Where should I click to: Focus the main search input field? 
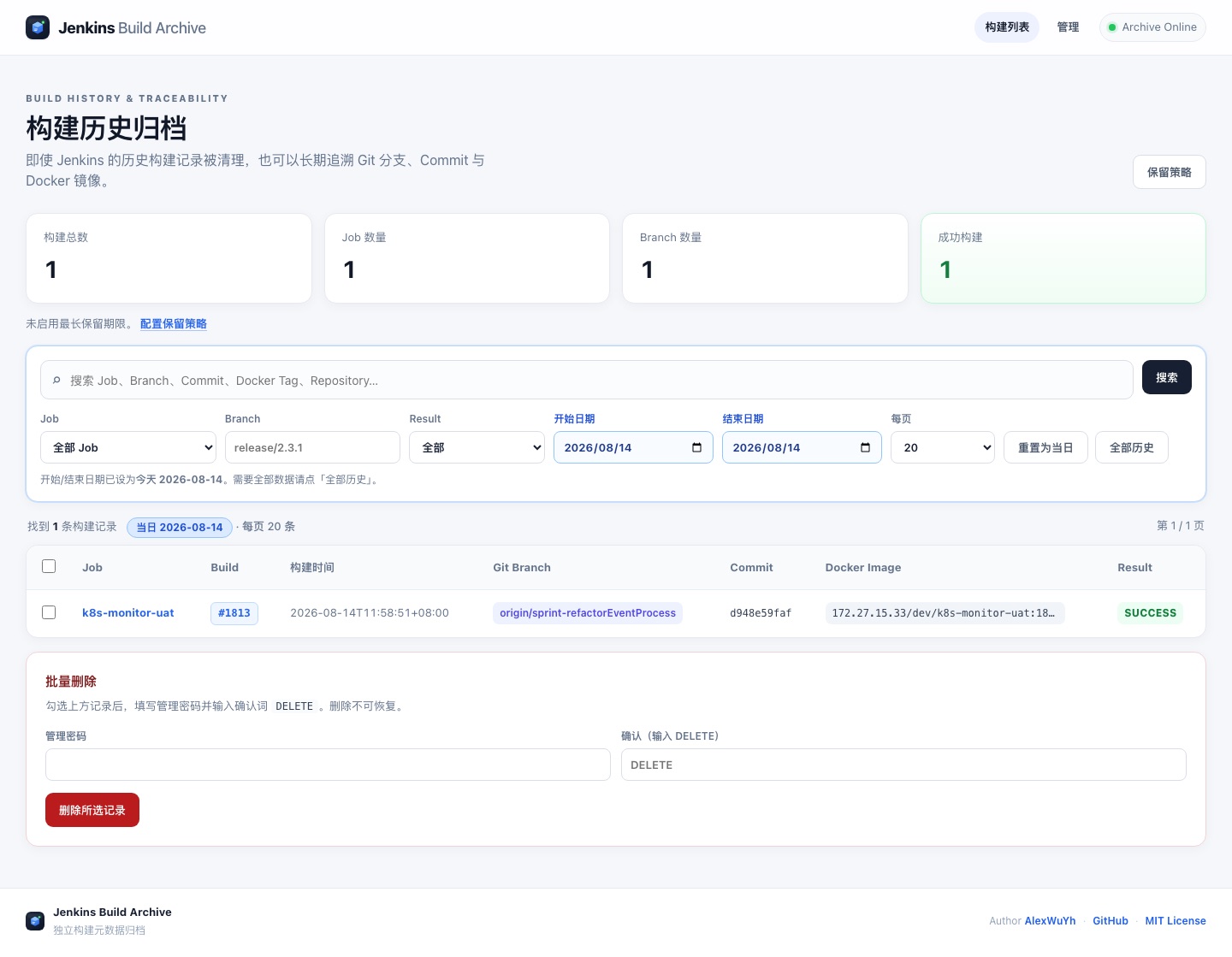(587, 380)
